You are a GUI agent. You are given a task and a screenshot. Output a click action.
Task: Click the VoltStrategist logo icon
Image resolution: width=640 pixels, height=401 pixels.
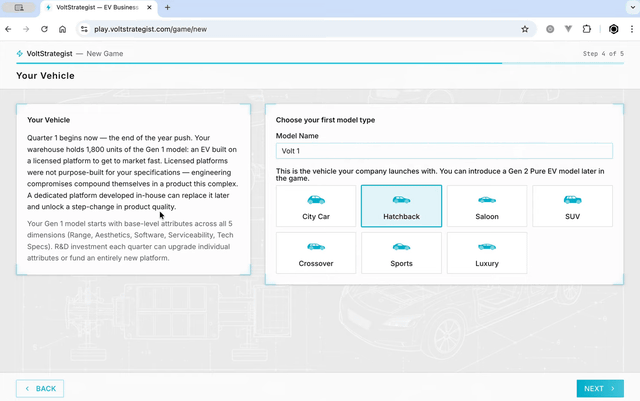[x=19, y=53]
